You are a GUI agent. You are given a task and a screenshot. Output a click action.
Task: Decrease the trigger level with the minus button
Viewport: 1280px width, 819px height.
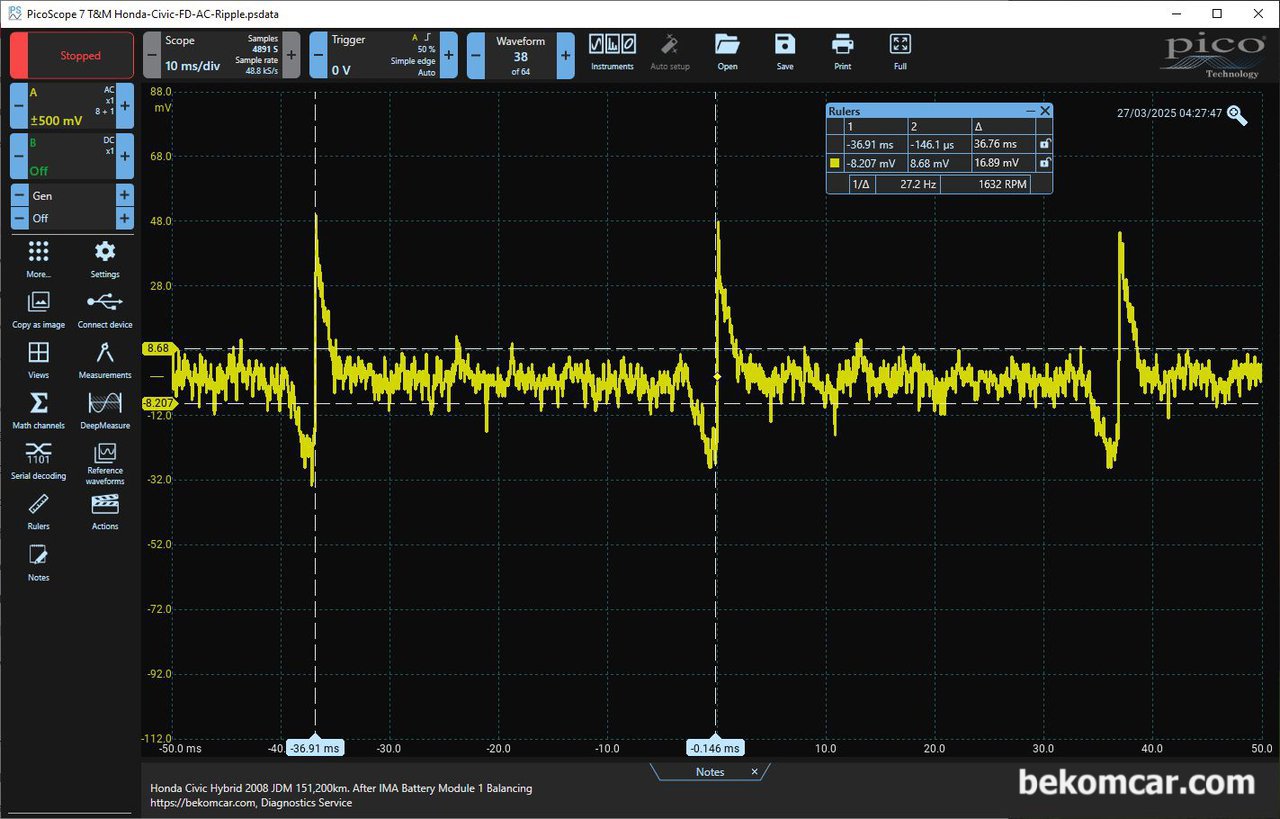pyautogui.click(x=318, y=55)
